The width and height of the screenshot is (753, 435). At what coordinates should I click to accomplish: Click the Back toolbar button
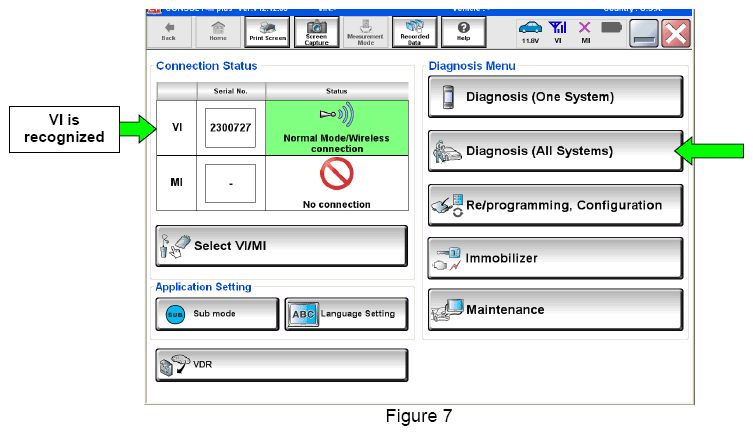[x=169, y=32]
